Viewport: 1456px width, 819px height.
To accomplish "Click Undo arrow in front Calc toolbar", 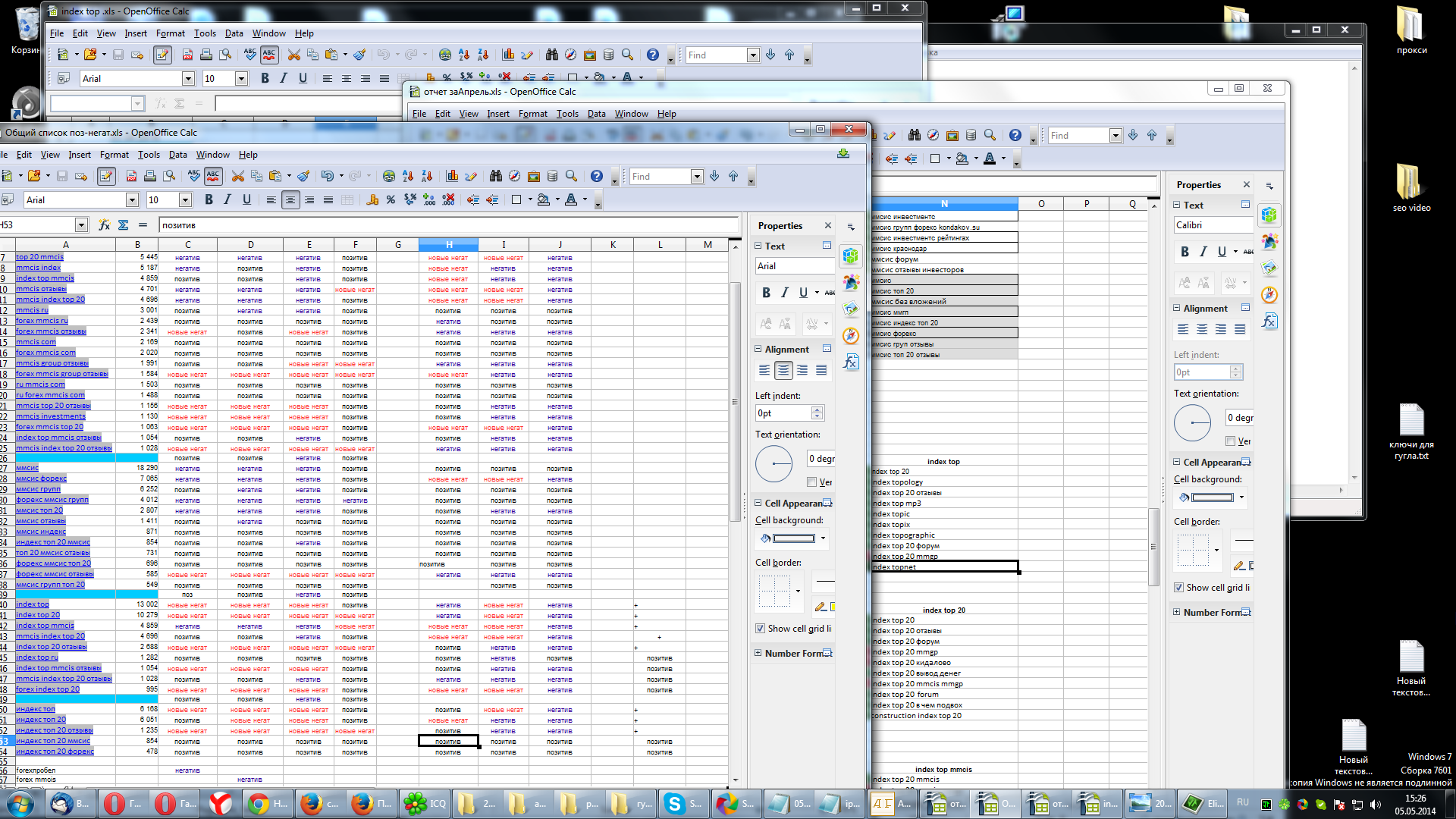I will 327,176.
